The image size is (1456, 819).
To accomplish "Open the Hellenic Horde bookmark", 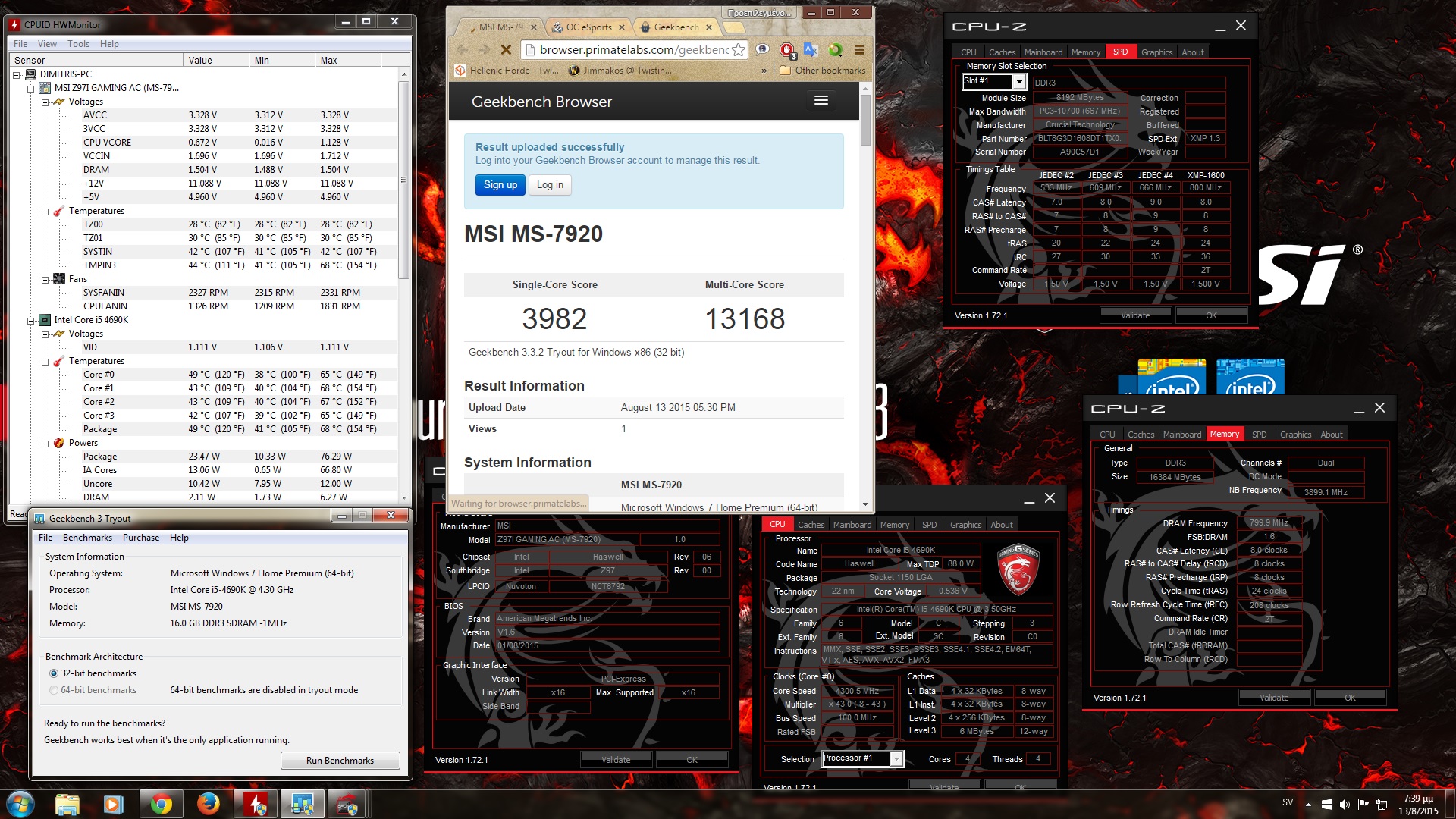I will click(x=507, y=71).
